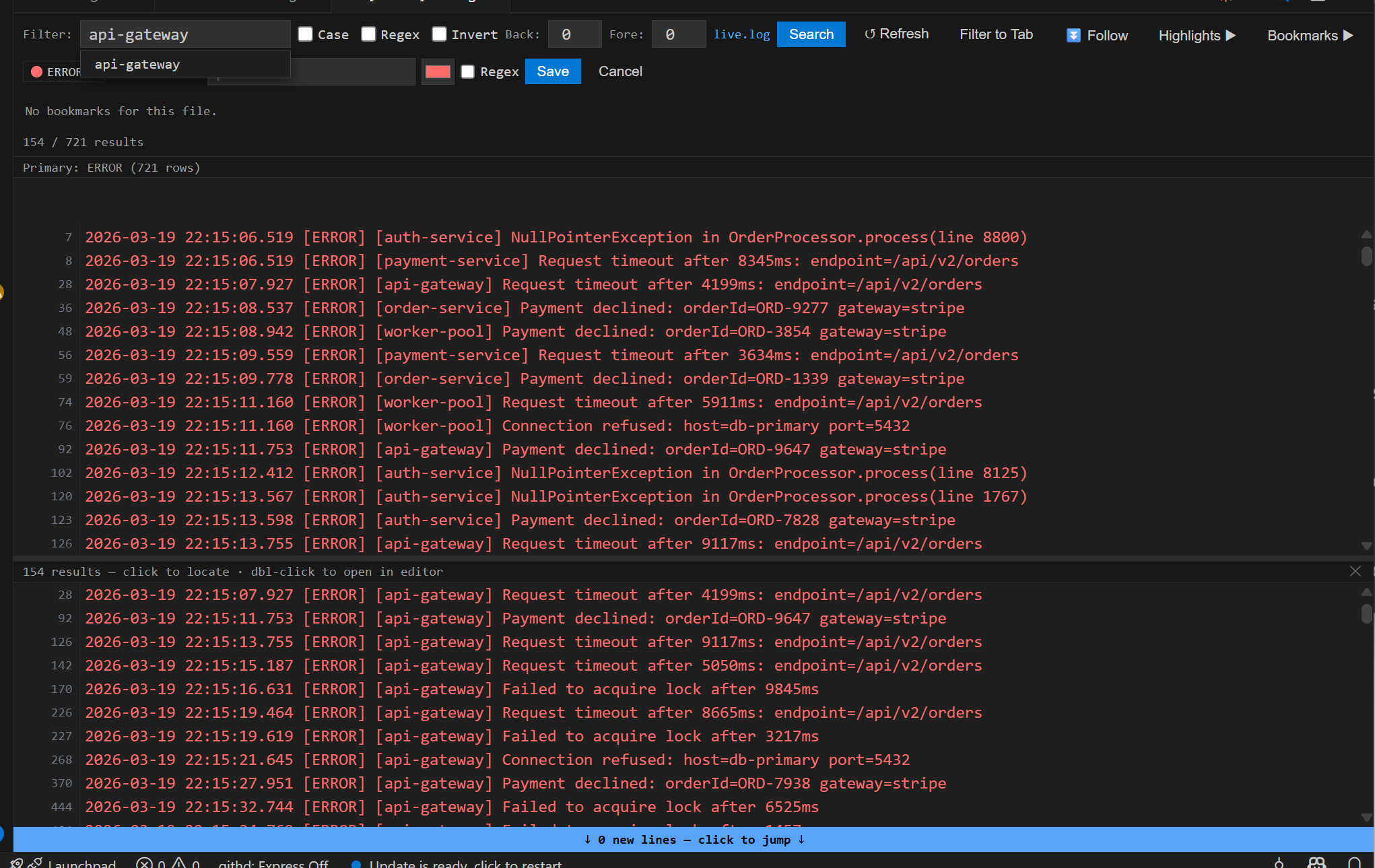Image resolution: width=1375 pixels, height=868 pixels.
Task: Expand the Highlights section
Action: [1197, 36]
